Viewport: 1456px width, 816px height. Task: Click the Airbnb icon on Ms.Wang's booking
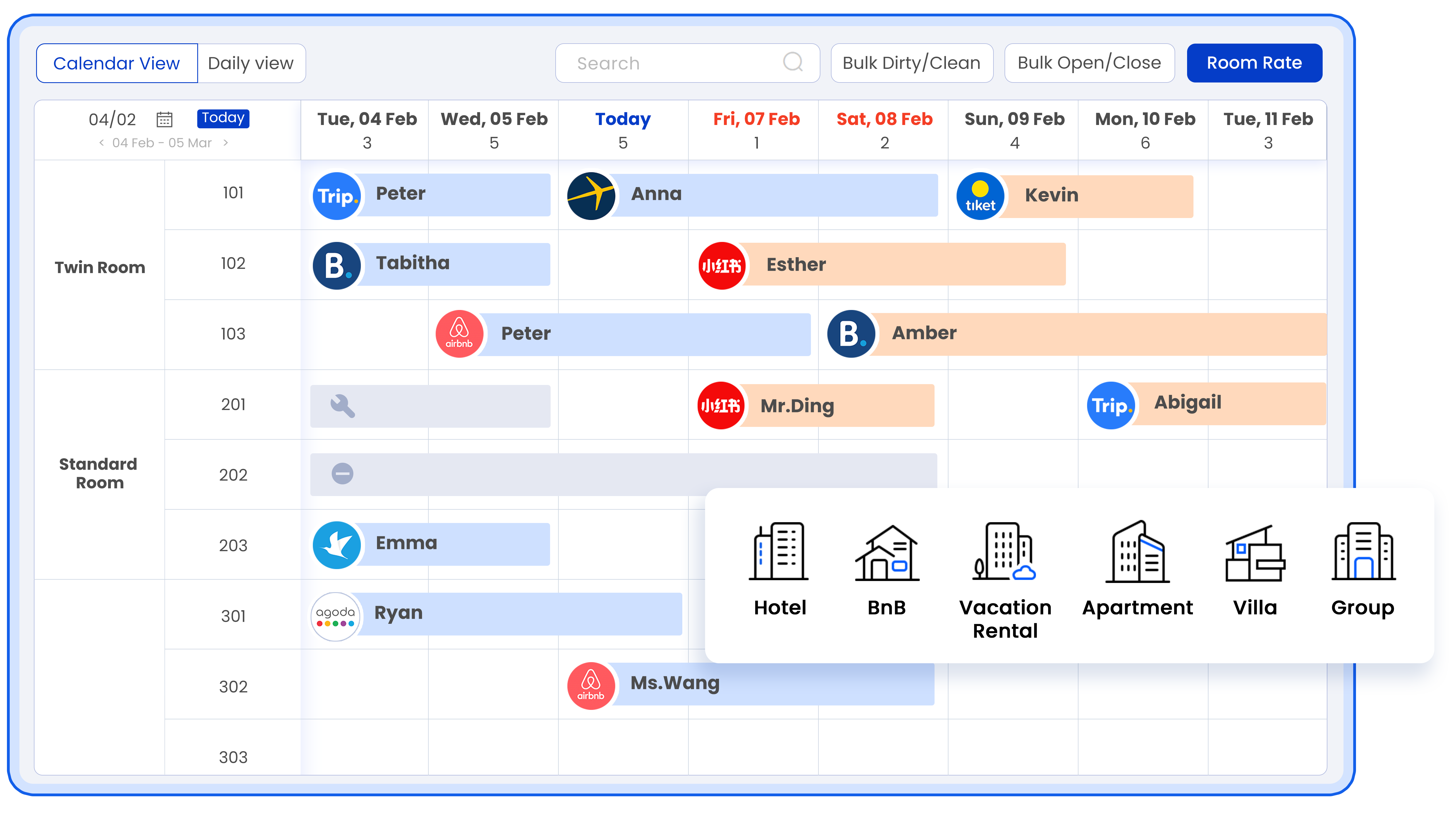[x=591, y=685]
